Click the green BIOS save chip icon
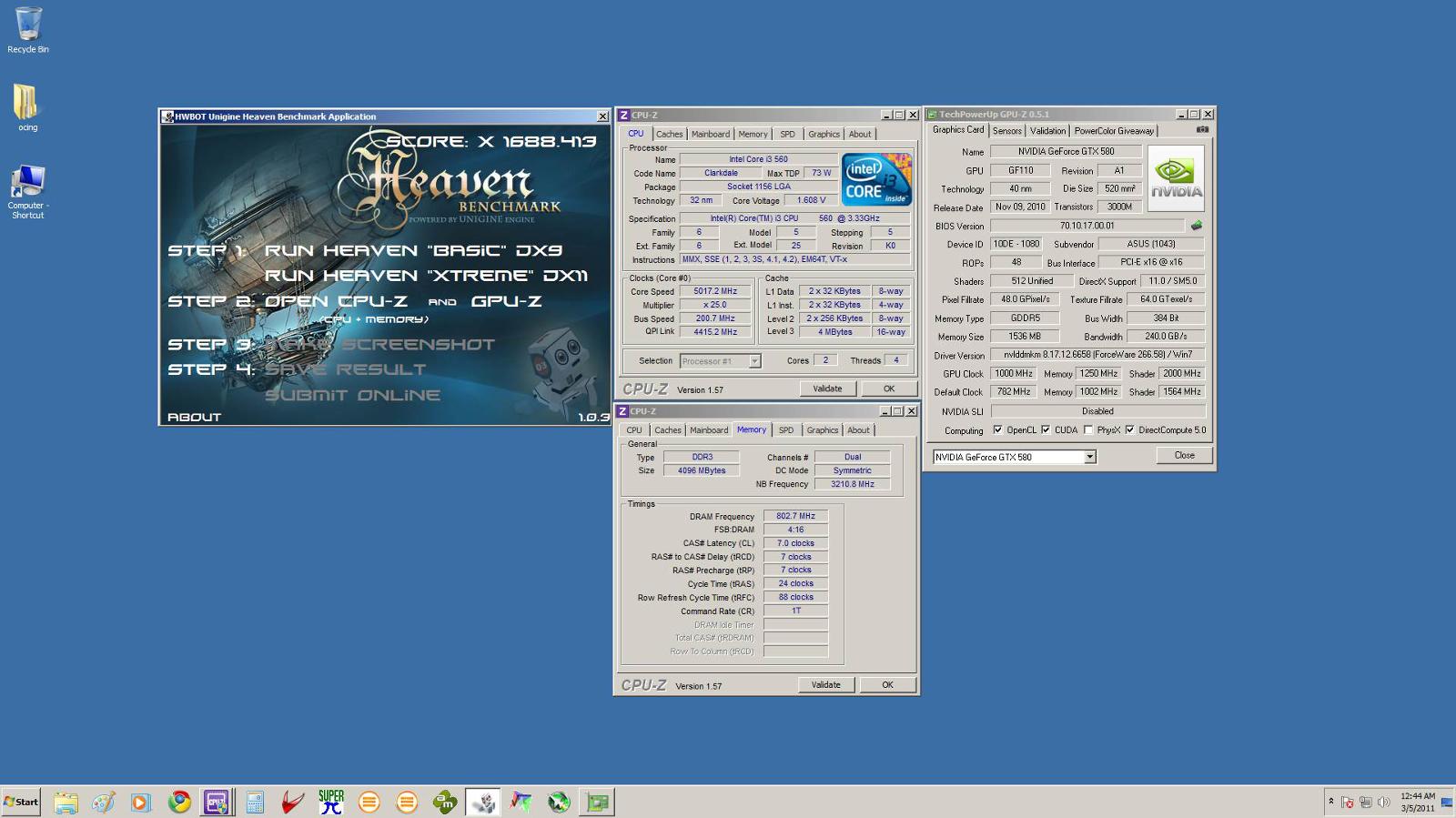This screenshot has width=1456, height=818. point(1196,226)
